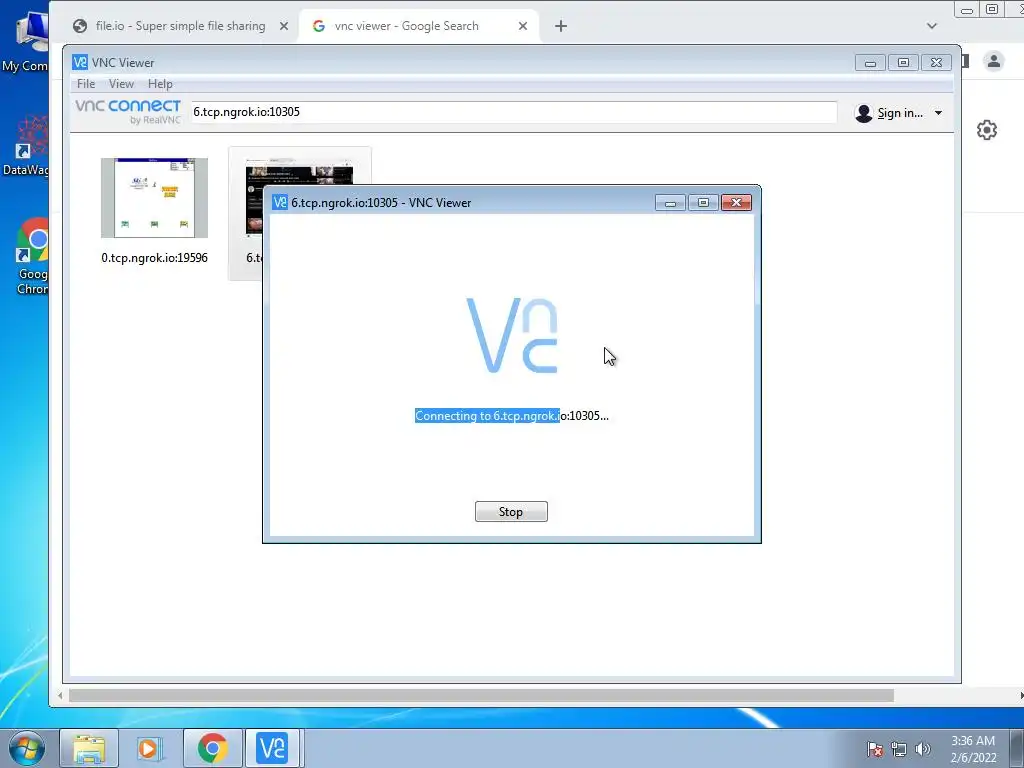
Task: Select the 0.tcp.ngrok.io:19596 connection thumbnail
Action: tap(154, 198)
